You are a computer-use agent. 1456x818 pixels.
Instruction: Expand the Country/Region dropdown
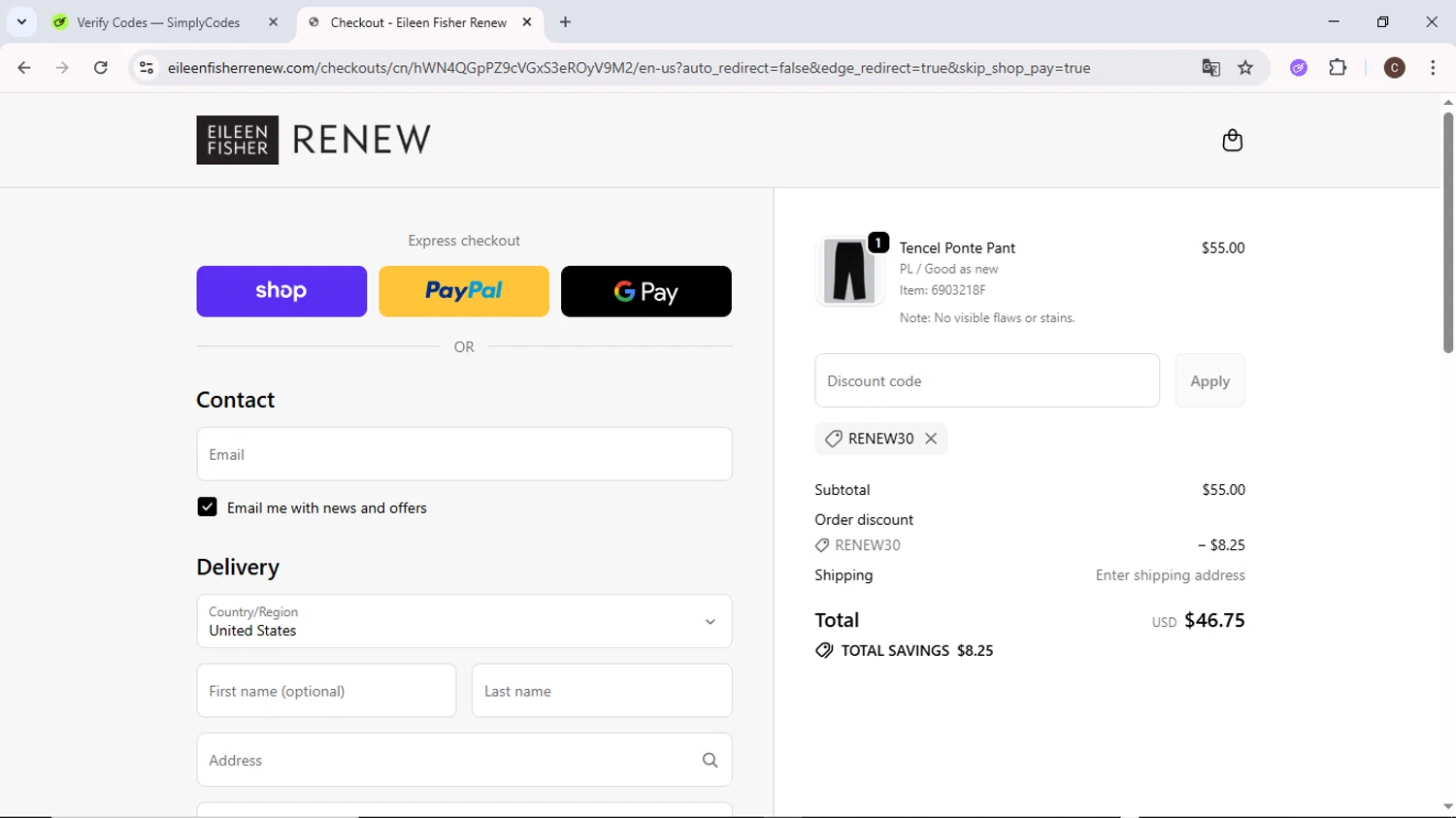(464, 621)
